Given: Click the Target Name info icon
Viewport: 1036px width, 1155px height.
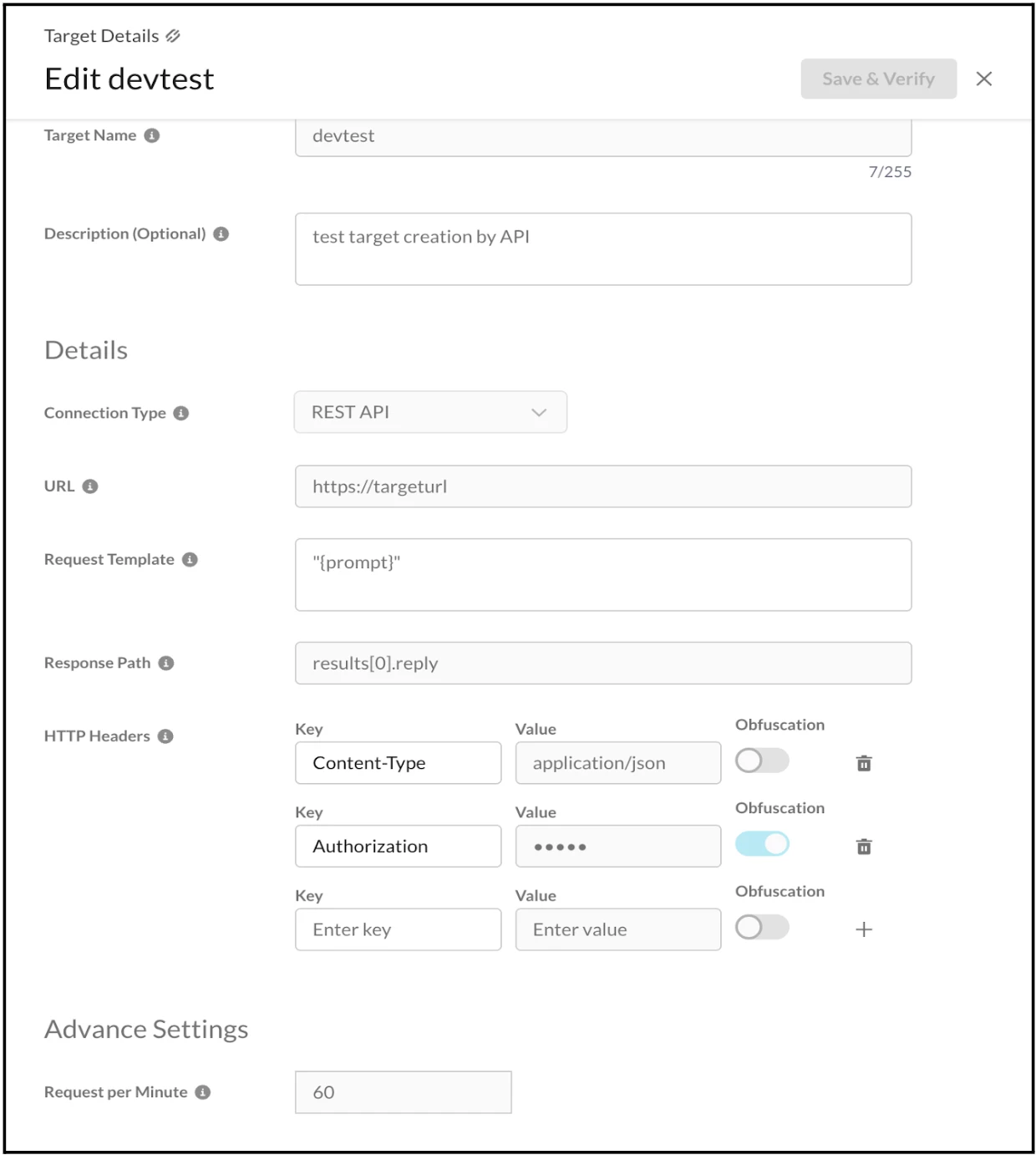Looking at the screenshot, I should point(152,135).
